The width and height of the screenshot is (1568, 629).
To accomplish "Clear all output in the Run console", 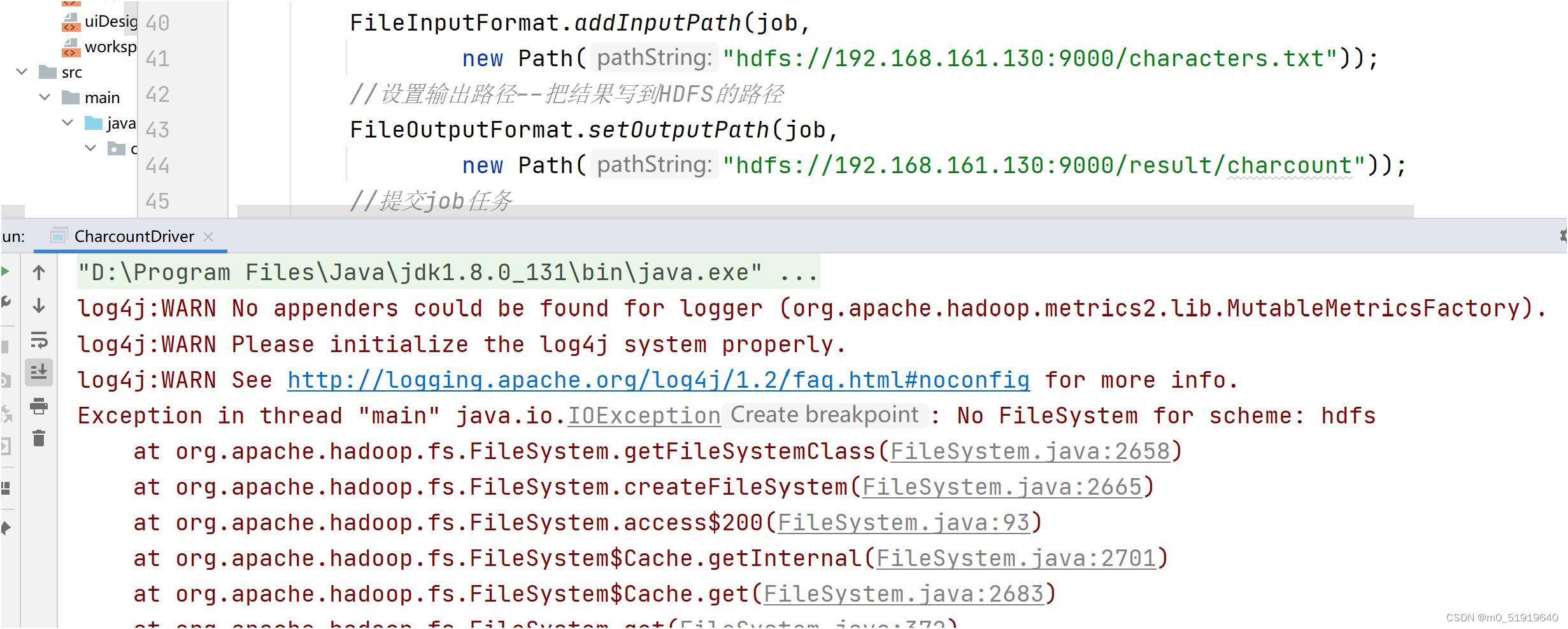I will [39, 439].
